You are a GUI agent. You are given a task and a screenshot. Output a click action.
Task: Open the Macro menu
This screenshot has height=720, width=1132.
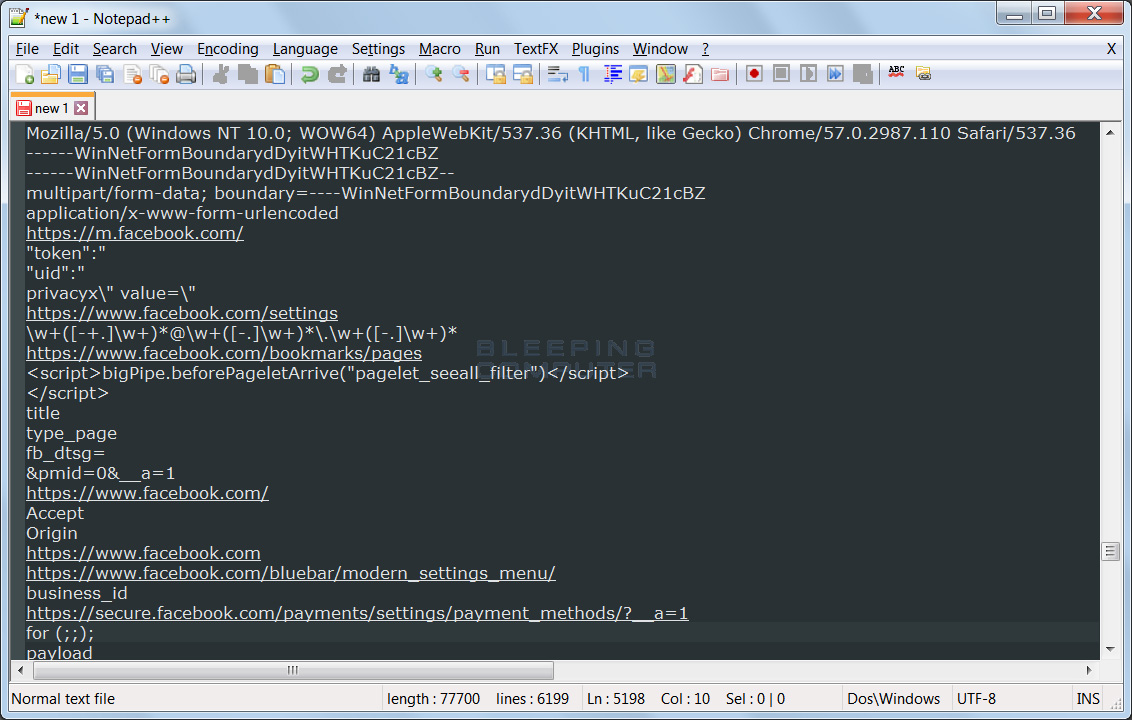[x=440, y=48]
